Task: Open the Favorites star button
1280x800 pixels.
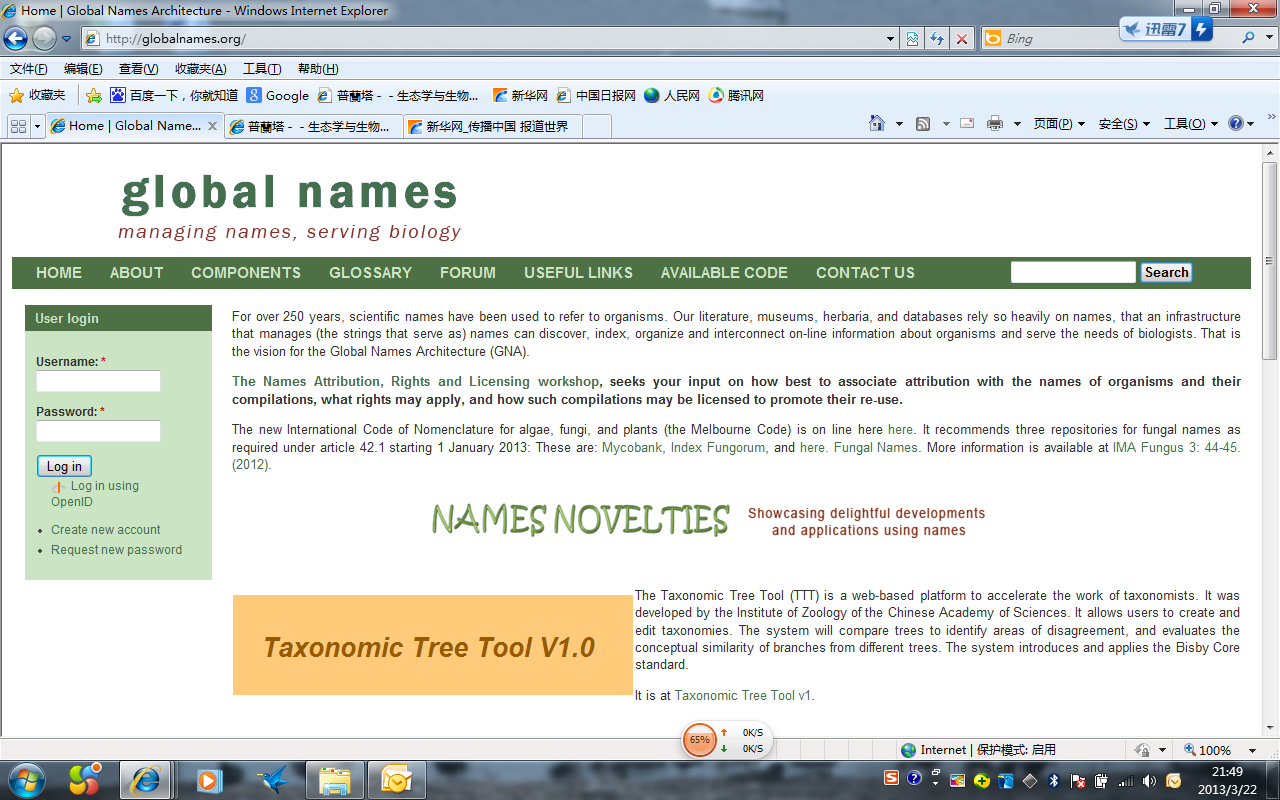Action: [38, 95]
